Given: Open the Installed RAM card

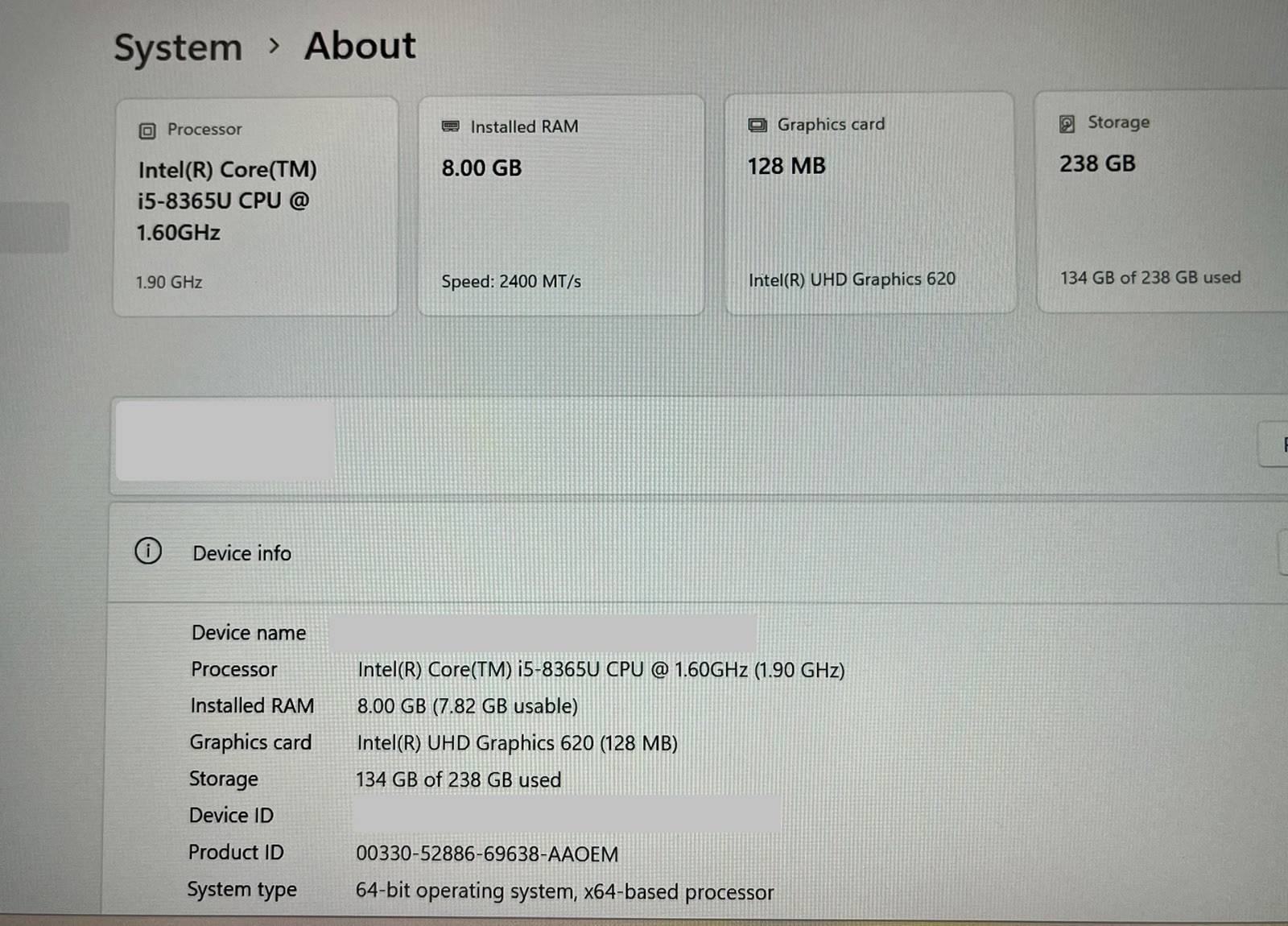Looking at the screenshot, I should [561, 205].
